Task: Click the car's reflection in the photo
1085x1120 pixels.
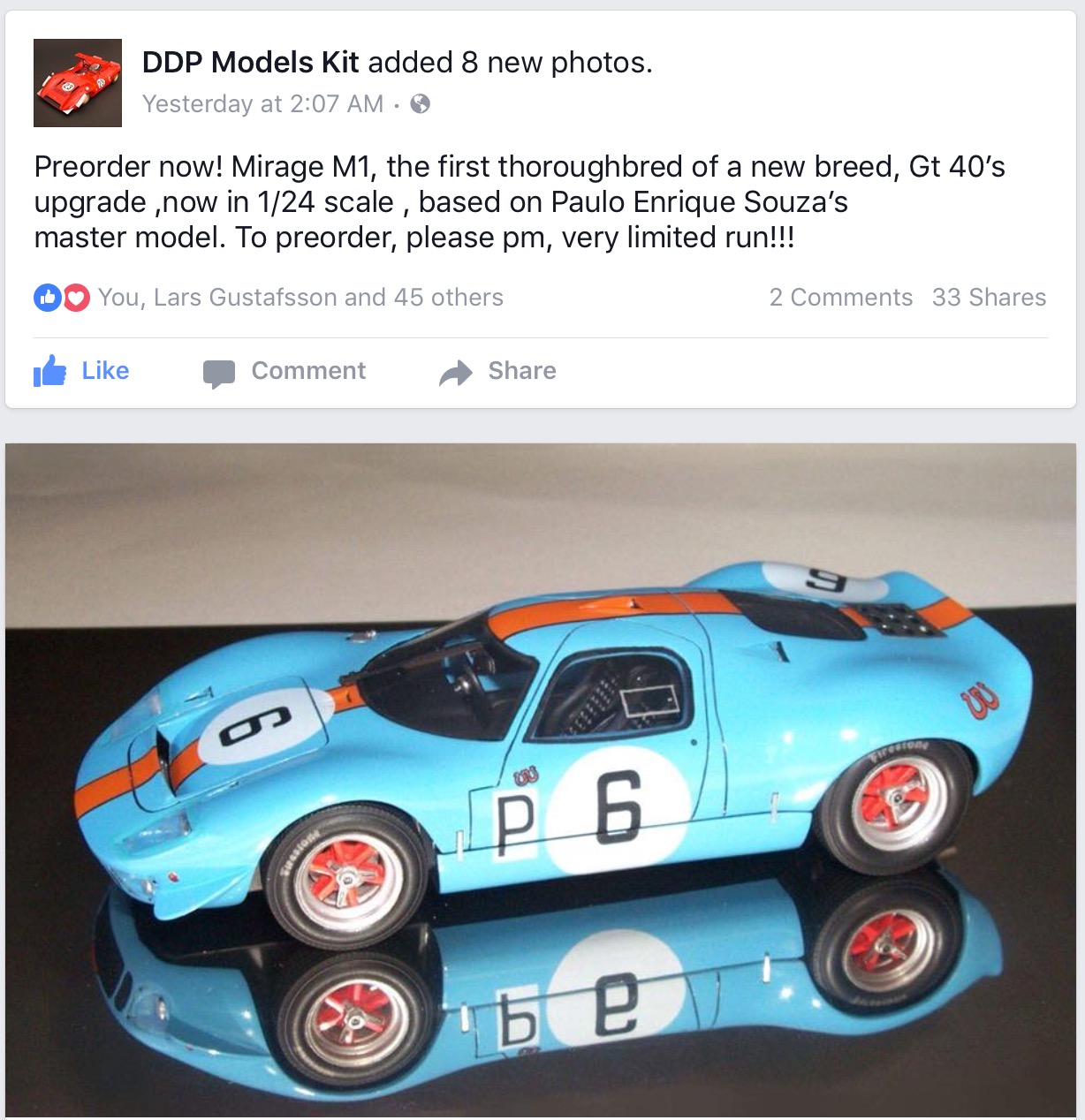Action: 565,998
